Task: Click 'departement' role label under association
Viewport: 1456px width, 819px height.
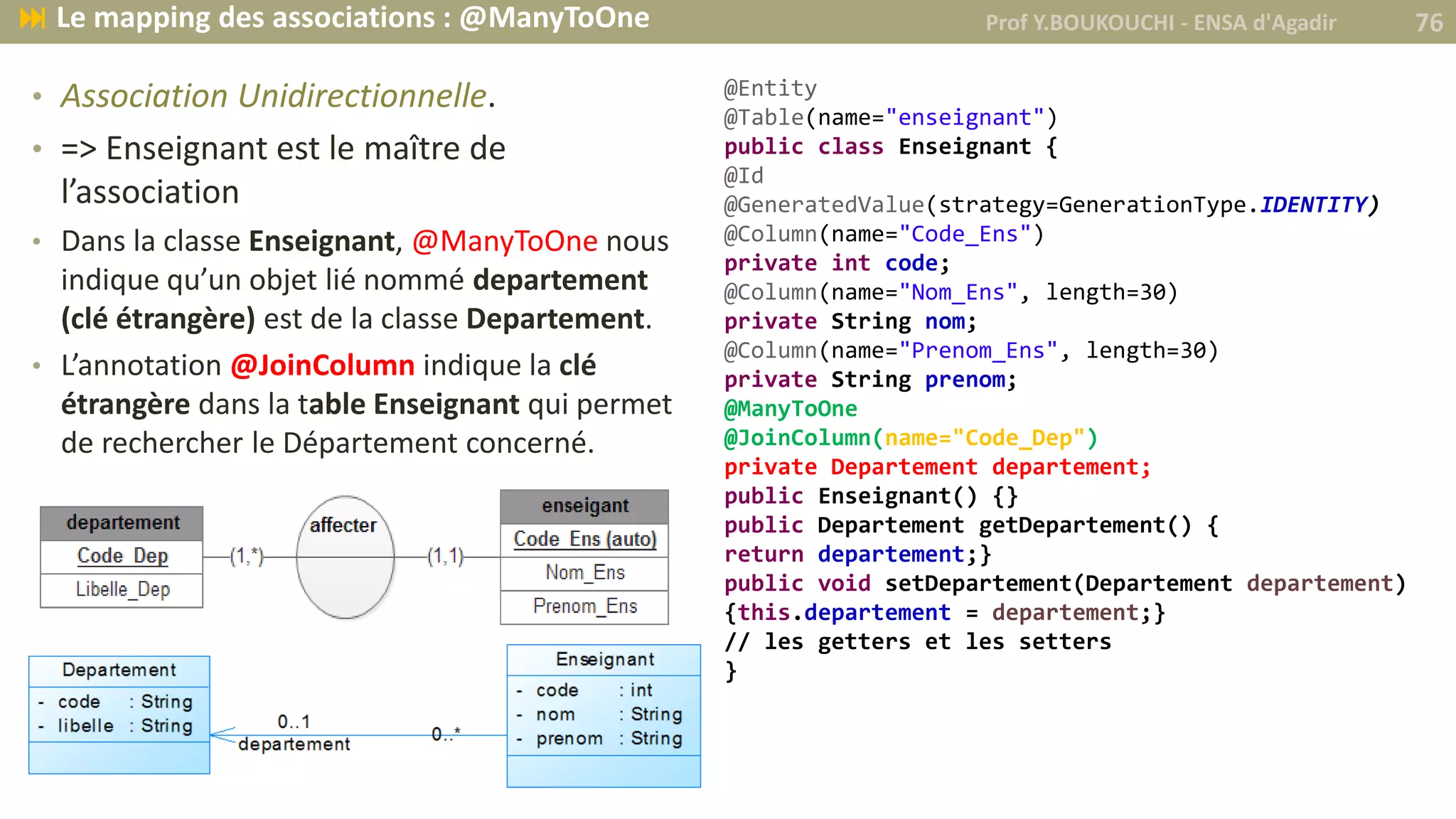Action: click(294, 744)
